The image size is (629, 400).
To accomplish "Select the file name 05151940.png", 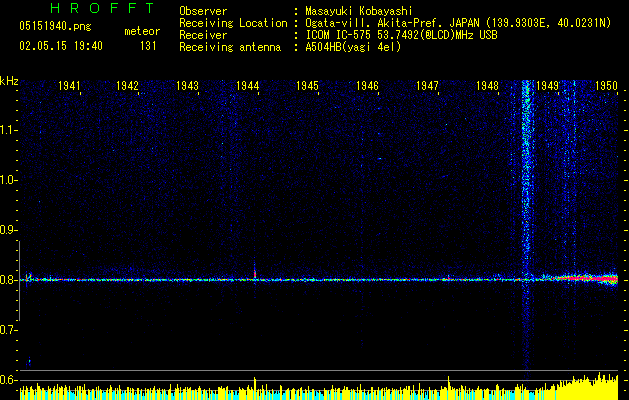I will coord(55,27).
